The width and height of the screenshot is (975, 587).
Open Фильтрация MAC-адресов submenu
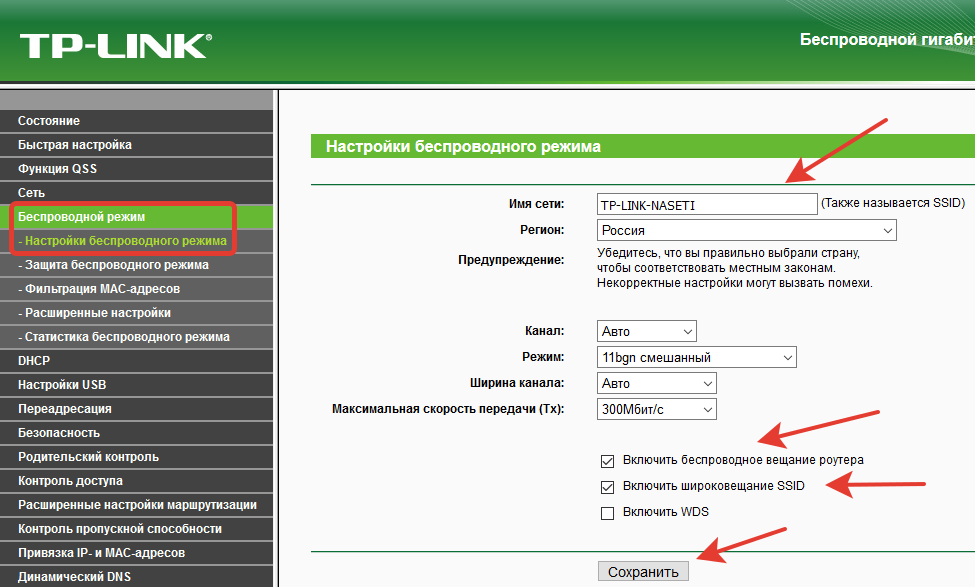(136, 289)
